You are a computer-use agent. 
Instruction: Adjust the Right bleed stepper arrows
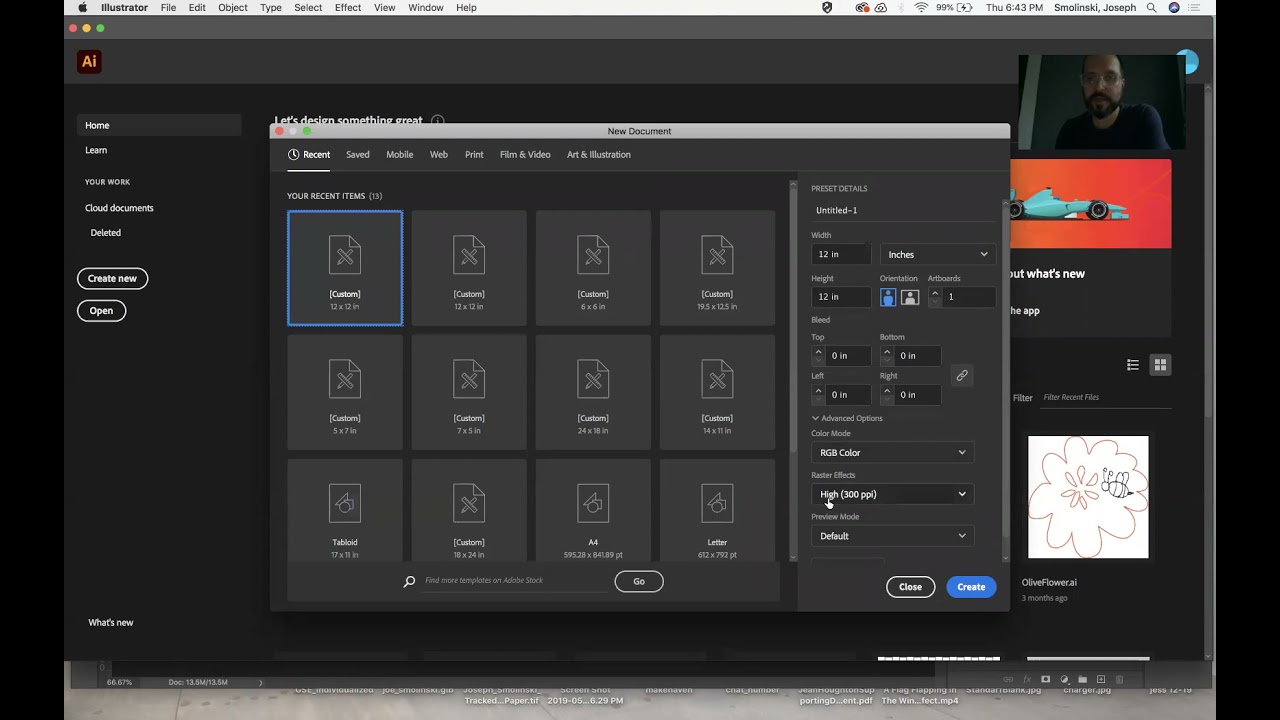point(887,394)
